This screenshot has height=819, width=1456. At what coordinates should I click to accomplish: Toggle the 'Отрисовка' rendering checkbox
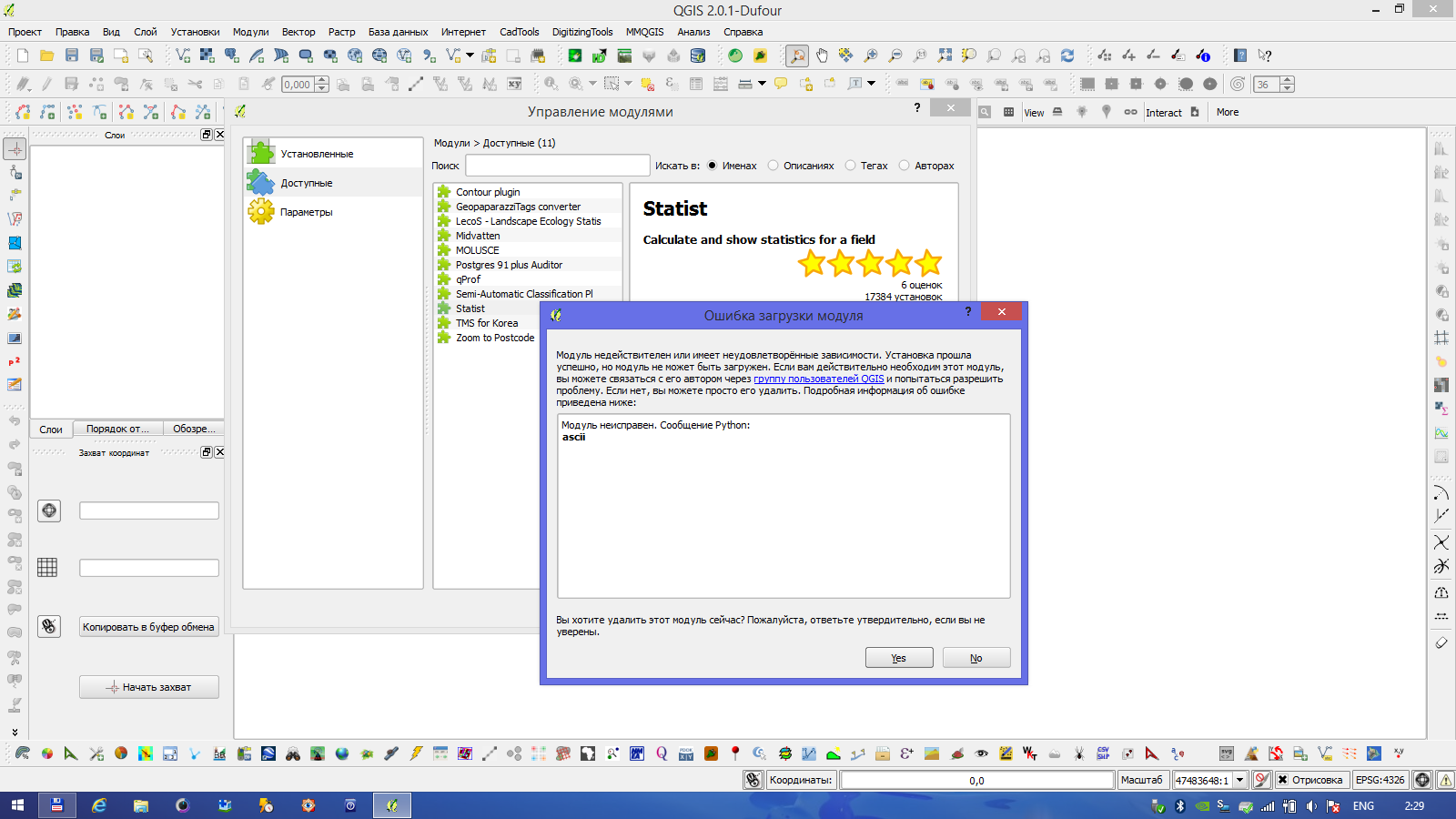1282,780
